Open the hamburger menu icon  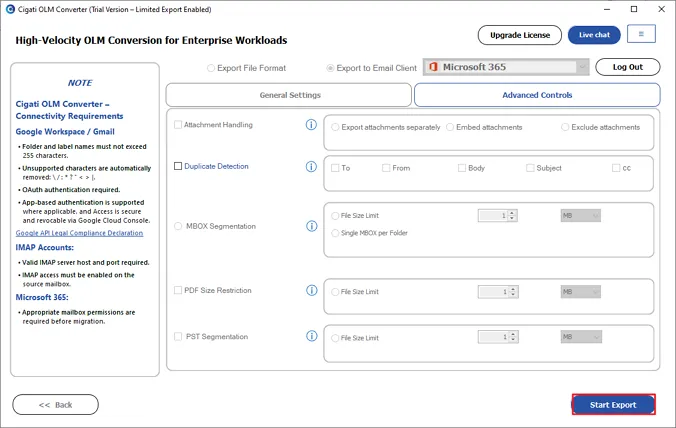641,34
